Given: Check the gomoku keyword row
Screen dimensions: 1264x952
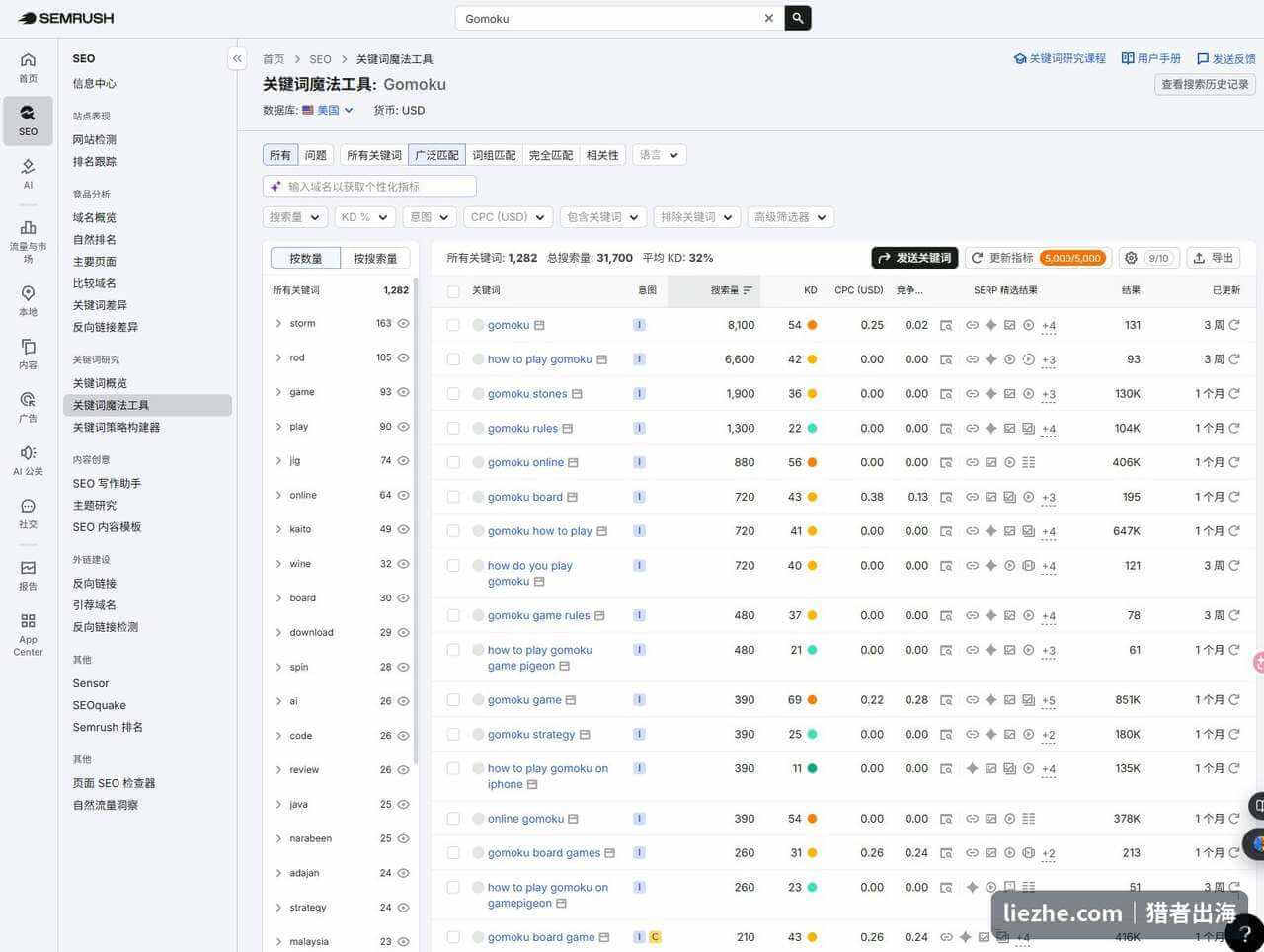Looking at the screenshot, I should point(453,325).
